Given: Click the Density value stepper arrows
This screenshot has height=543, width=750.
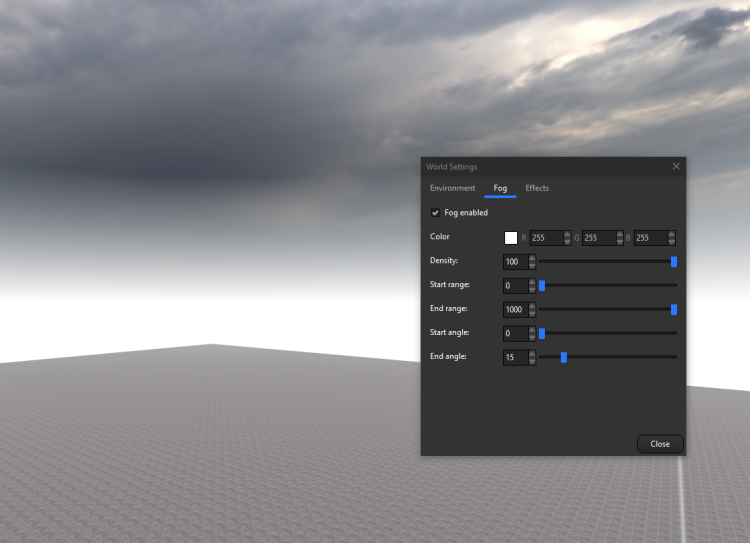Looking at the screenshot, I should click(x=532, y=262).
